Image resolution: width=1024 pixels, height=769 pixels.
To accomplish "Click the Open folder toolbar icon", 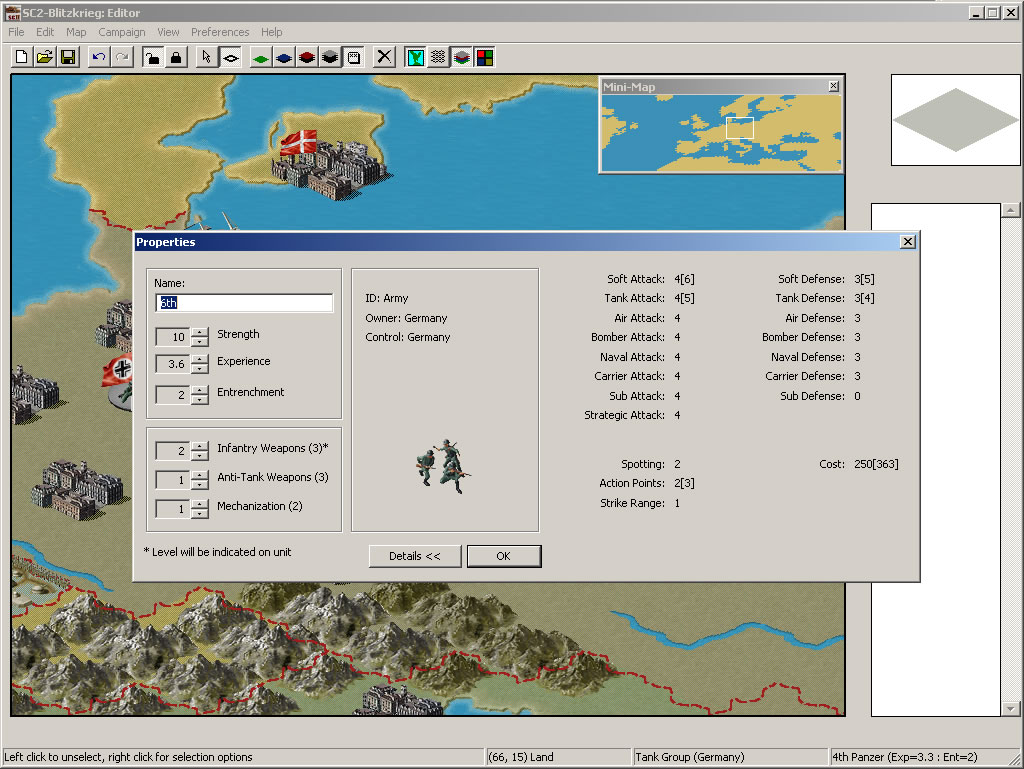I will click(44, 57).
